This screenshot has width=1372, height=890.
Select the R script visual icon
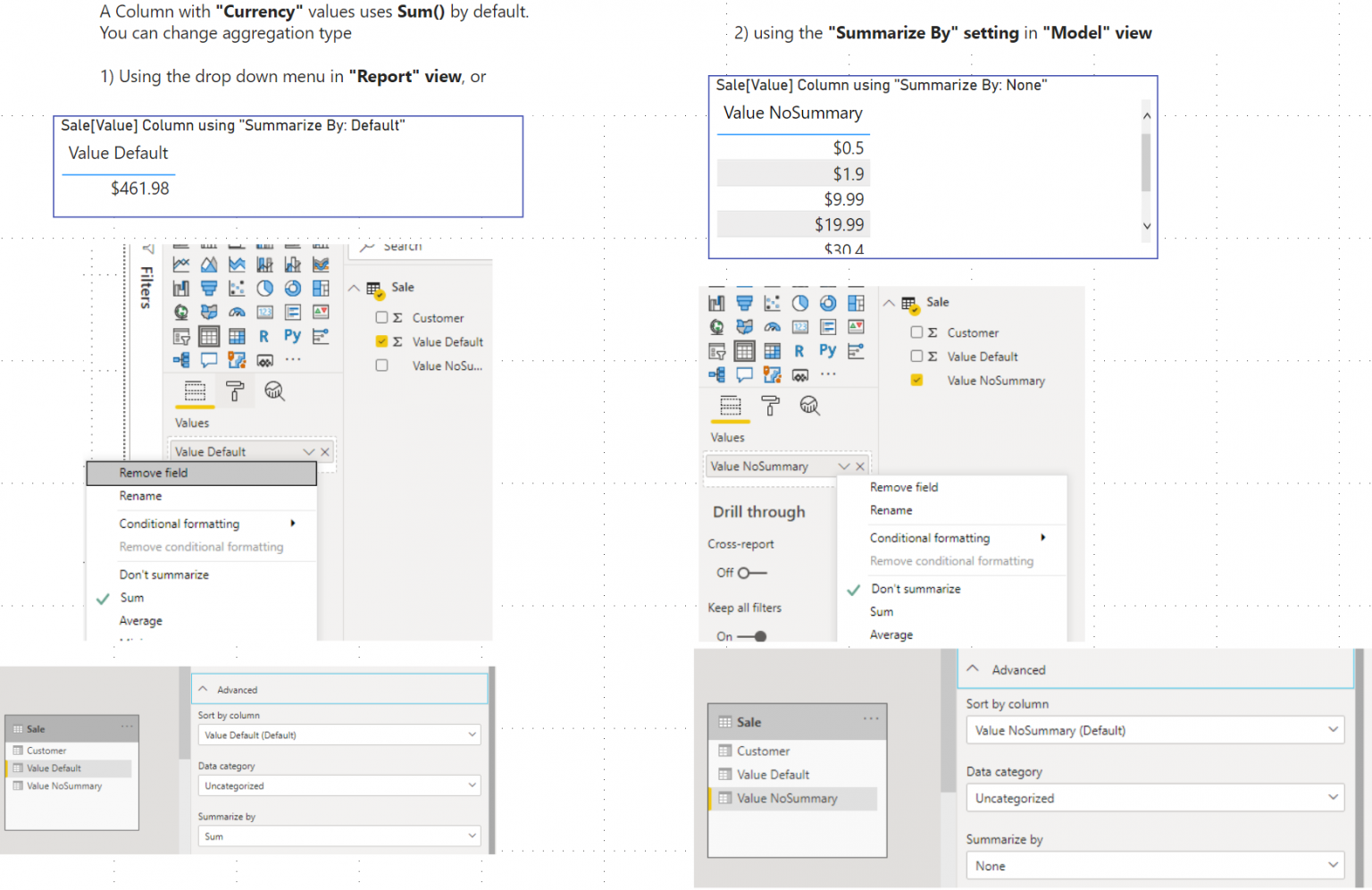point(263,336)
